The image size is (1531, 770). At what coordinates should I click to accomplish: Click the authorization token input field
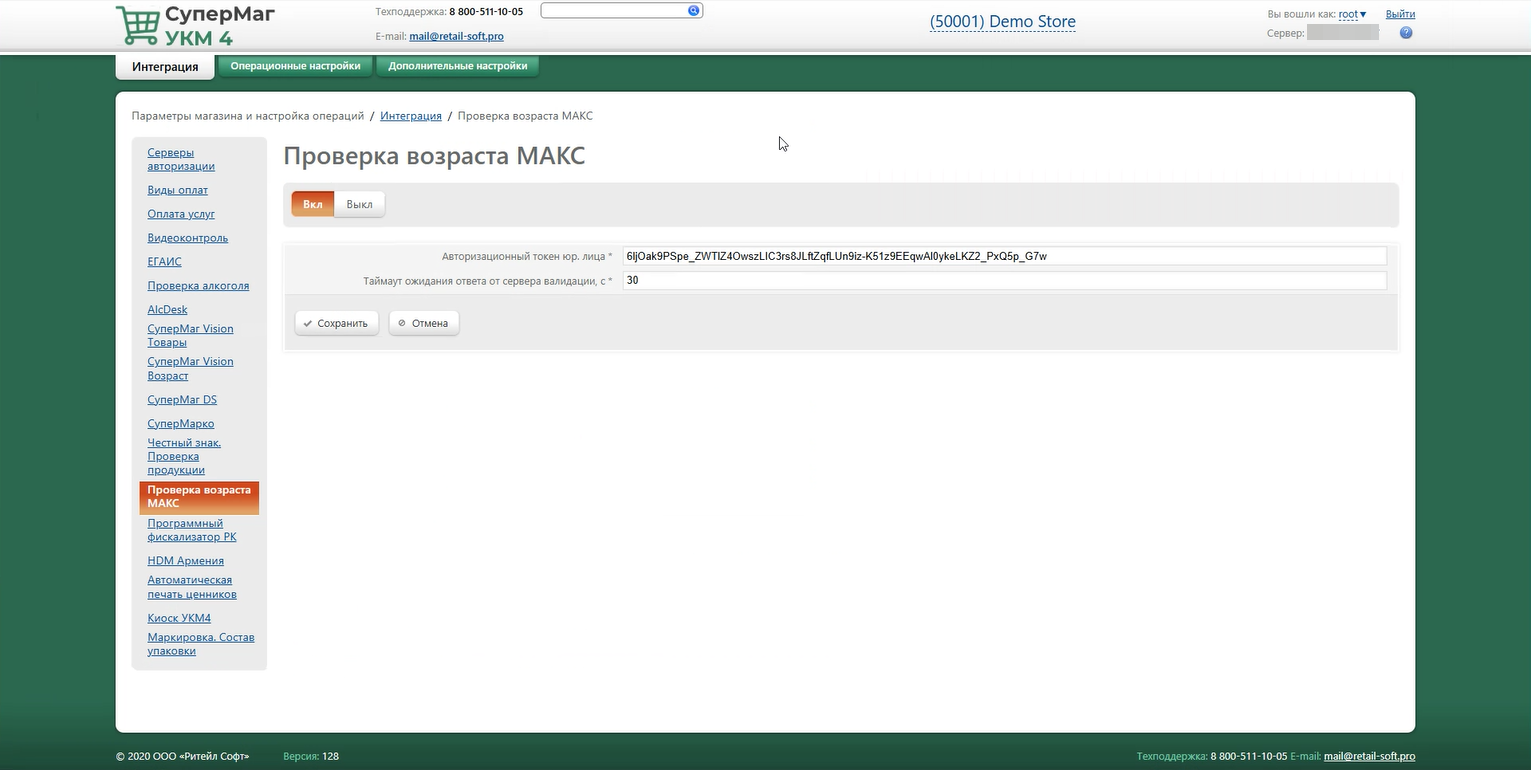[1004, 256]
